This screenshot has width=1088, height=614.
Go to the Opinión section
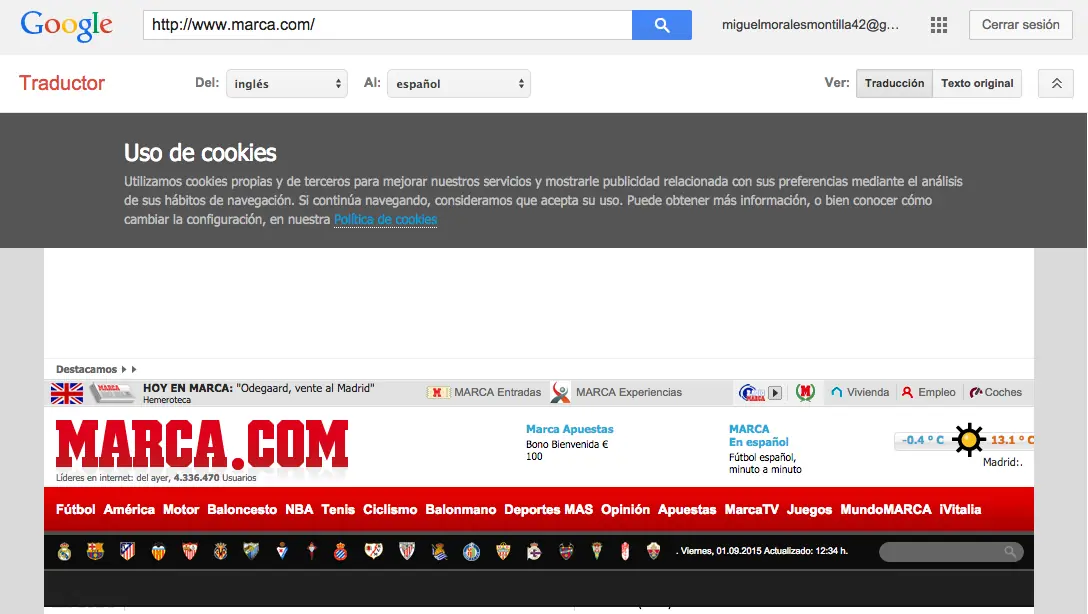[x=625, y=509]
